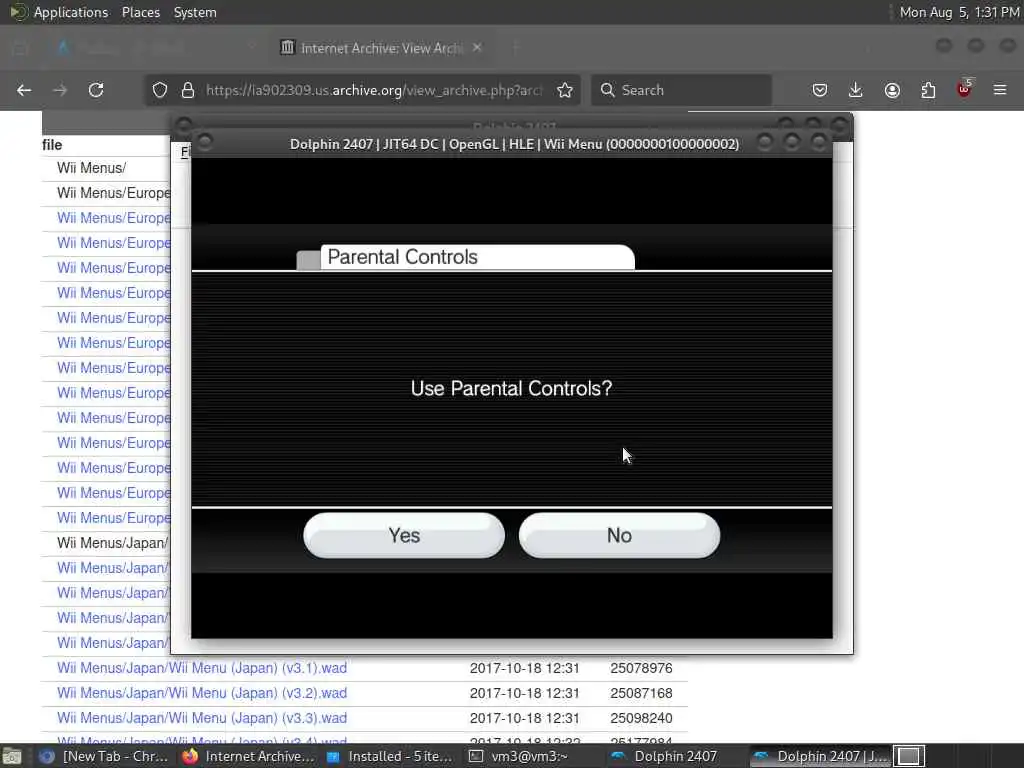Click size value 25098240
1024x768 pixels.
pyautogui.click(x=641, y=718)
